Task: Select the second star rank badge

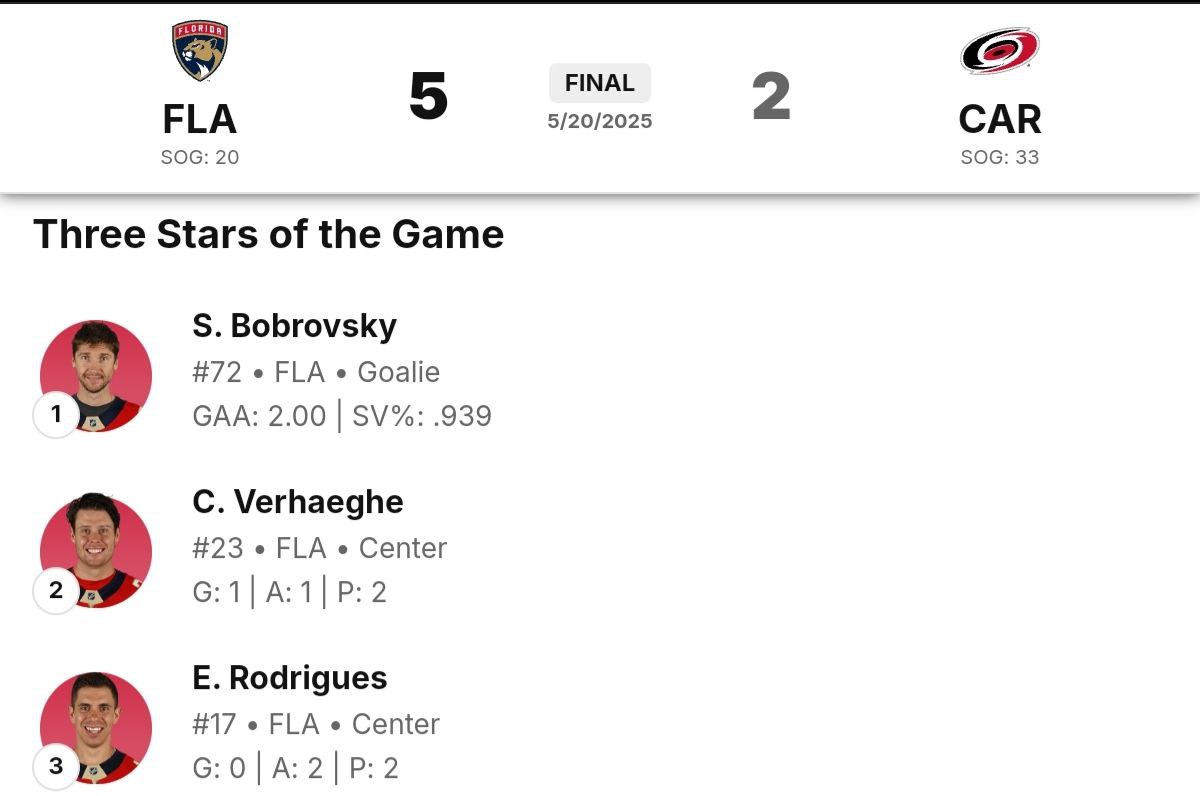Action: click(x=56, y=590)
